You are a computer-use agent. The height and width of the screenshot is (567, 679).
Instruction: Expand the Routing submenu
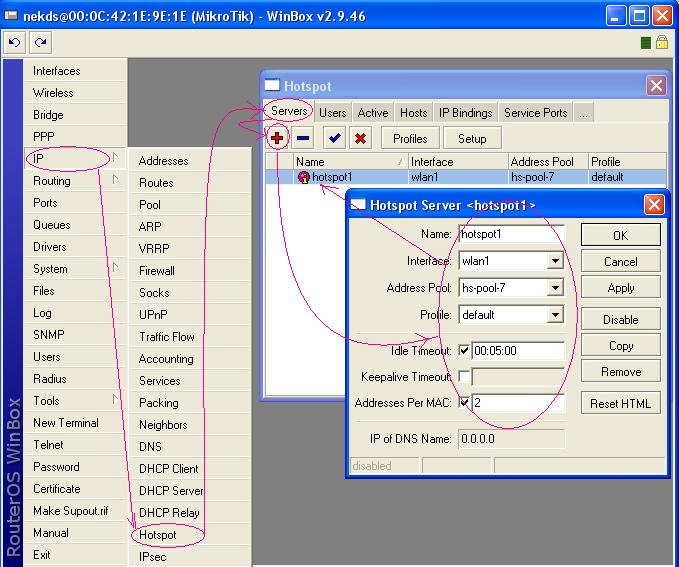[74, 181]
